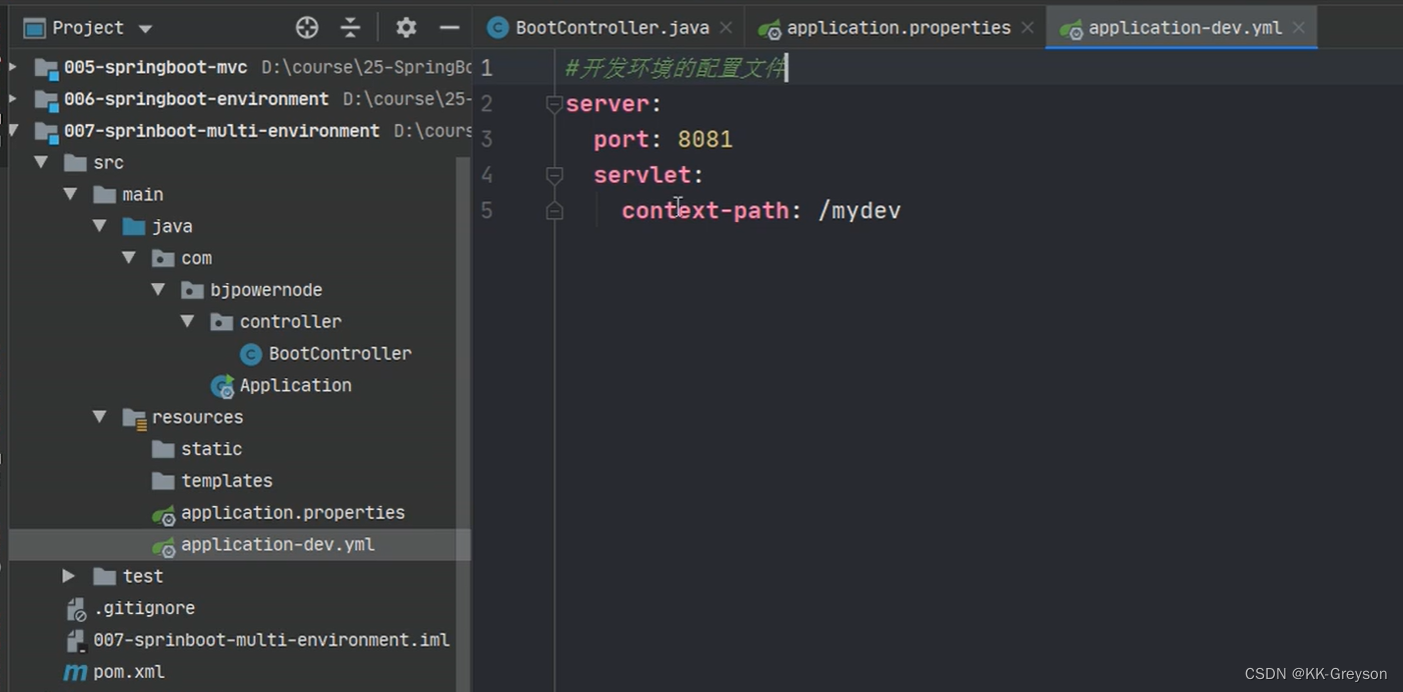Image resolution: width=1403 pixels, height=692 pixels.
Task: Select pom.xml in project tree
Action: (x=128, y=672)
